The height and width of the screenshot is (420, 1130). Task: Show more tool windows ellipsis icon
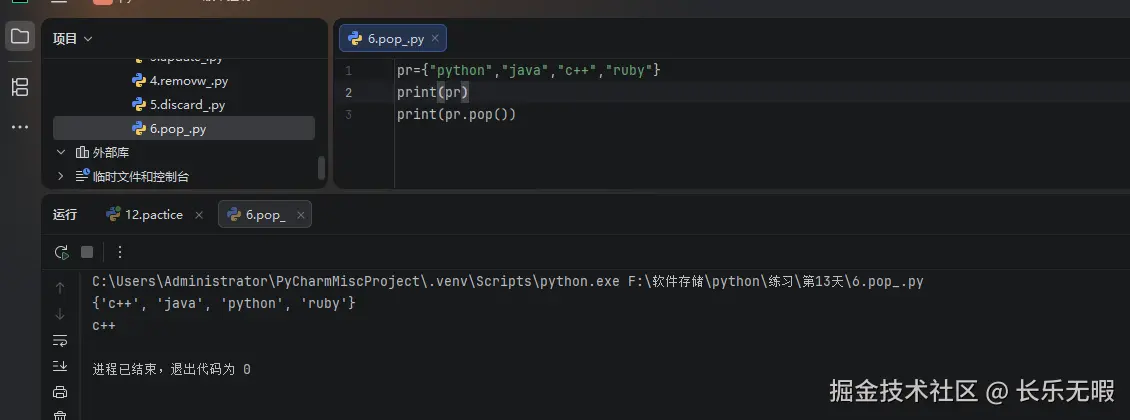[19, 128]
